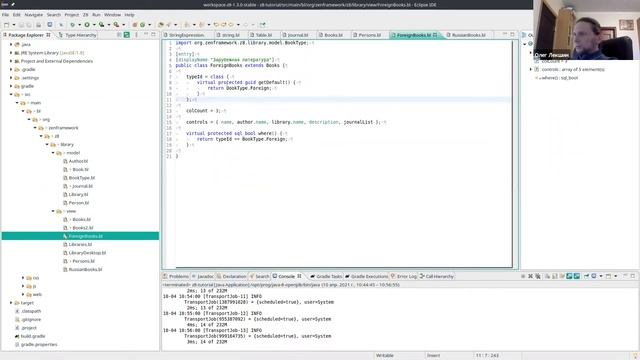Open the Problems view tab
Image resolution: width=640 pixels, height=360 pixels.
coord(176,276)
